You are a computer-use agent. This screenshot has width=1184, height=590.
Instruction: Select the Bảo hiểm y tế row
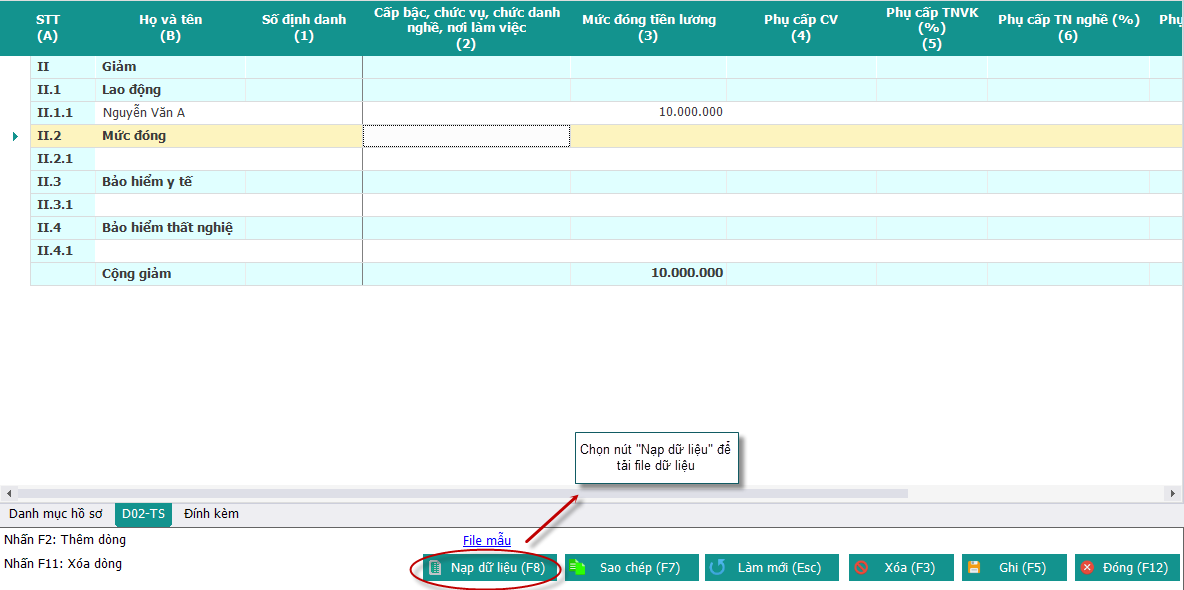coord(607,182)
